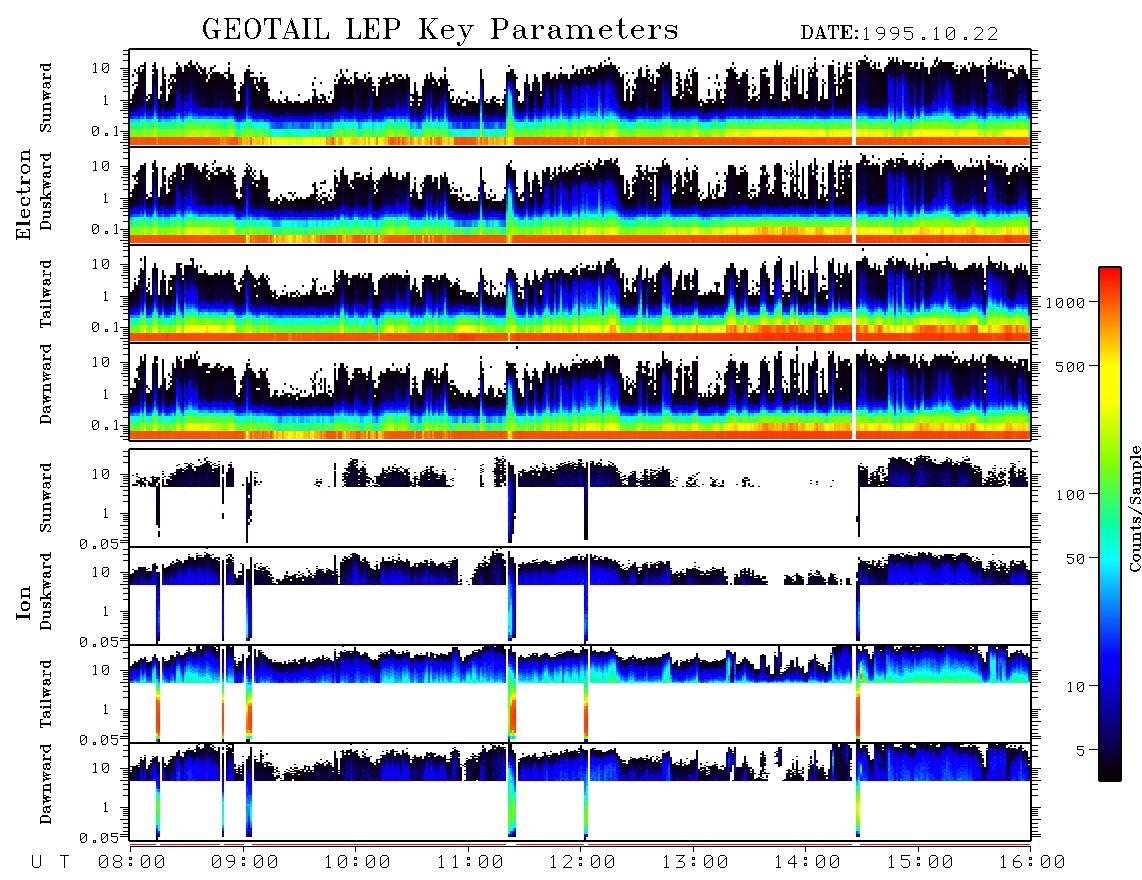Click the GEOTAIL LEP Key Parameters title

440,30
